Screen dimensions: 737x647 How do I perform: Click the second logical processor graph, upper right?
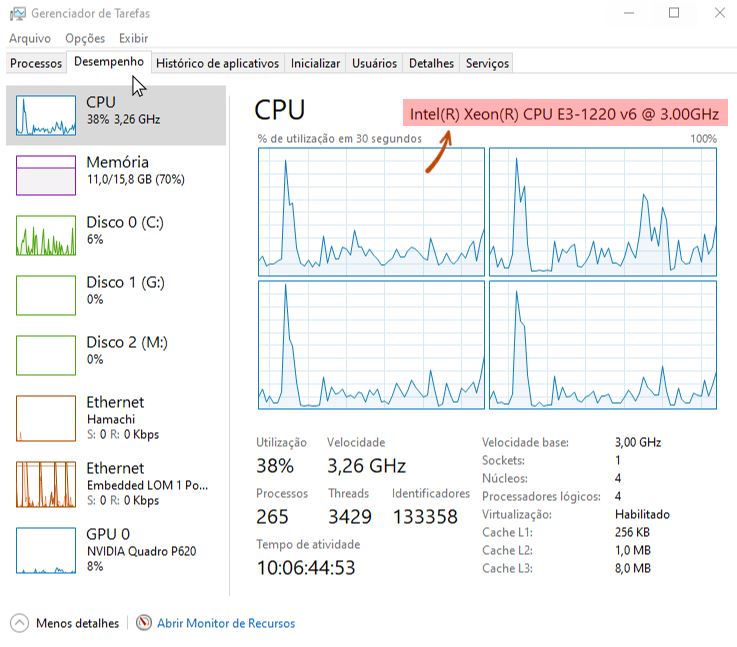(603, 212)
